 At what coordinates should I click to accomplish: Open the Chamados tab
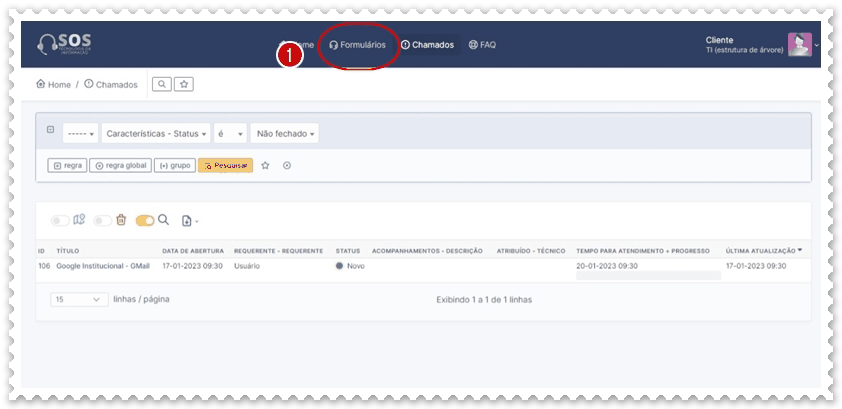(427, 45)
